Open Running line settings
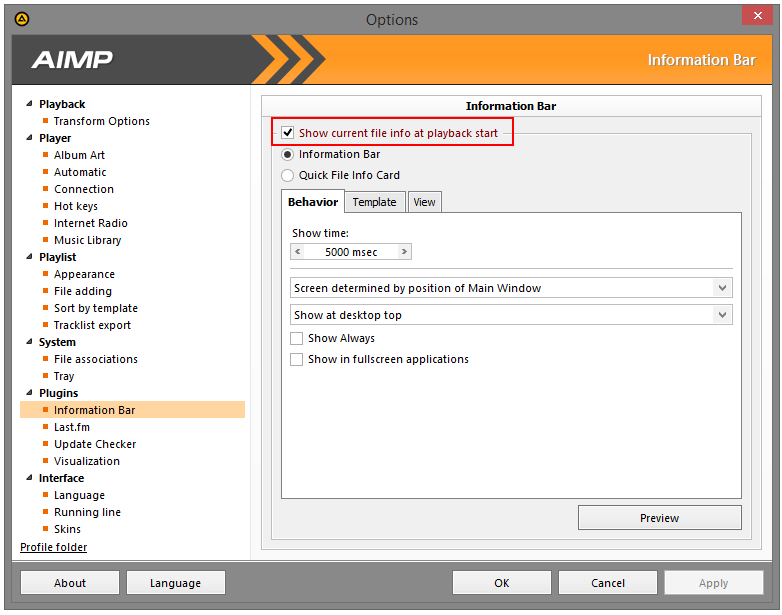Viewport: 782px width, 615px height. pyautogui.click(x=87, y=512)
